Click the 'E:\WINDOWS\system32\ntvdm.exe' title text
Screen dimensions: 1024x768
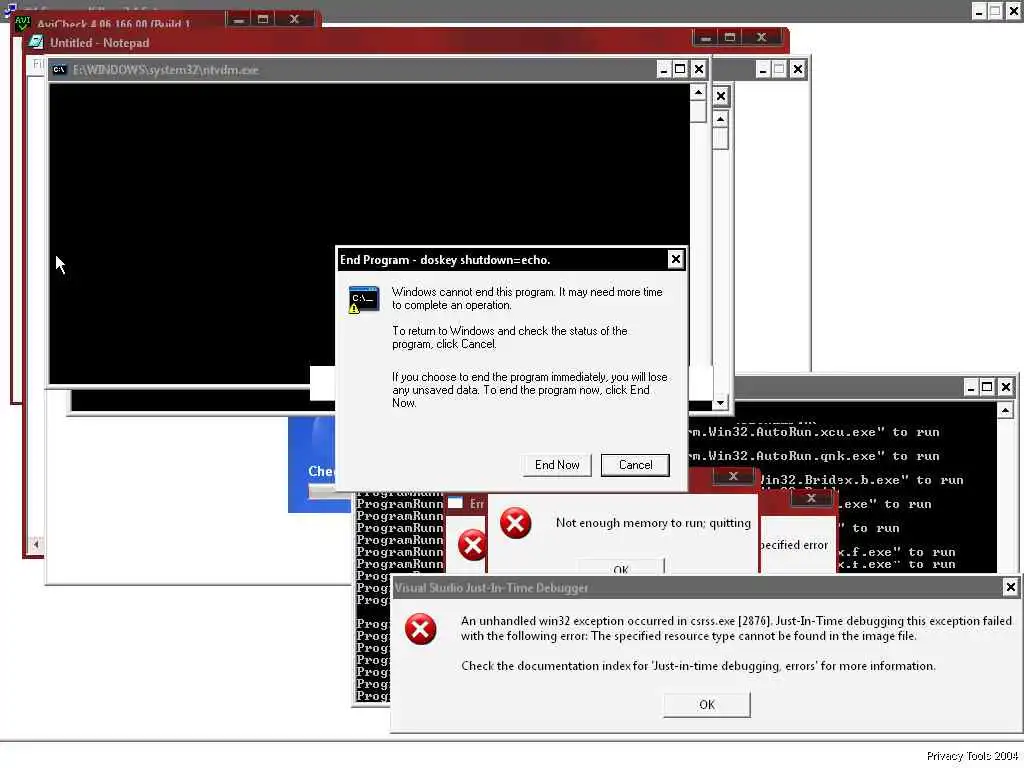(x=166, y=70)
